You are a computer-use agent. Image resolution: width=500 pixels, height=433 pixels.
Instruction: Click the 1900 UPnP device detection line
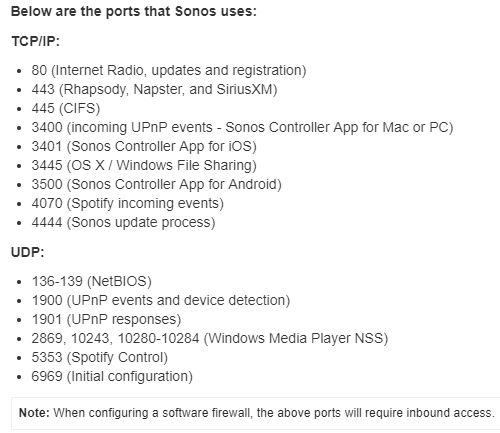point(161,300)
